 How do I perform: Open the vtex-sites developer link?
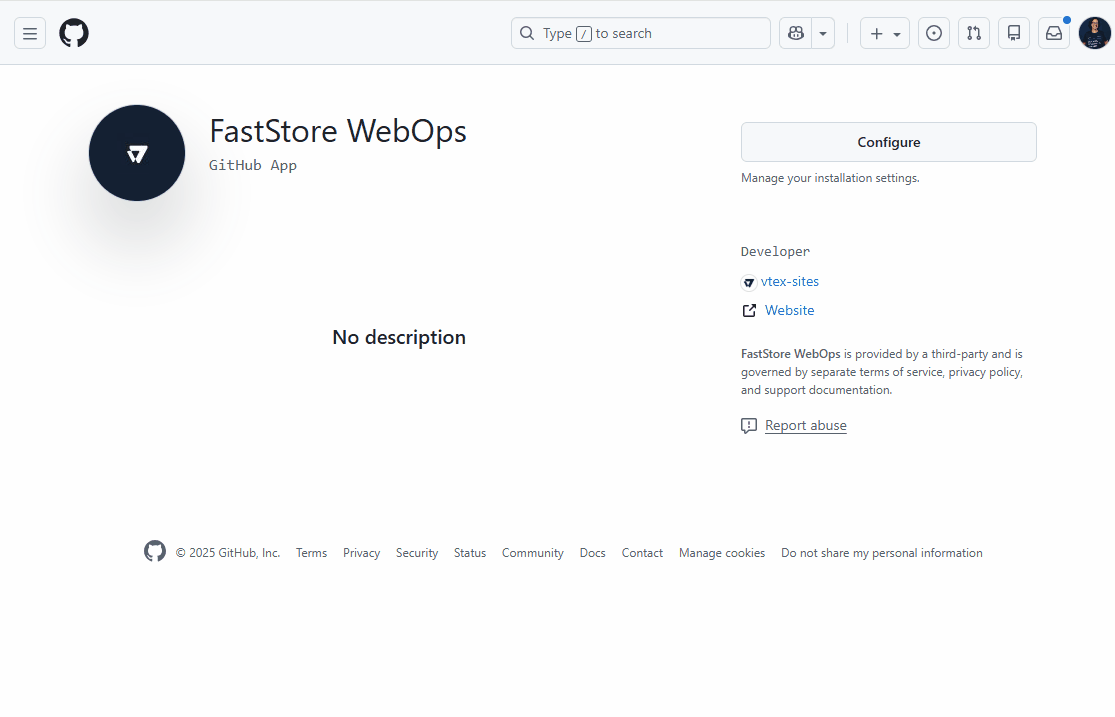pos(789,282)
